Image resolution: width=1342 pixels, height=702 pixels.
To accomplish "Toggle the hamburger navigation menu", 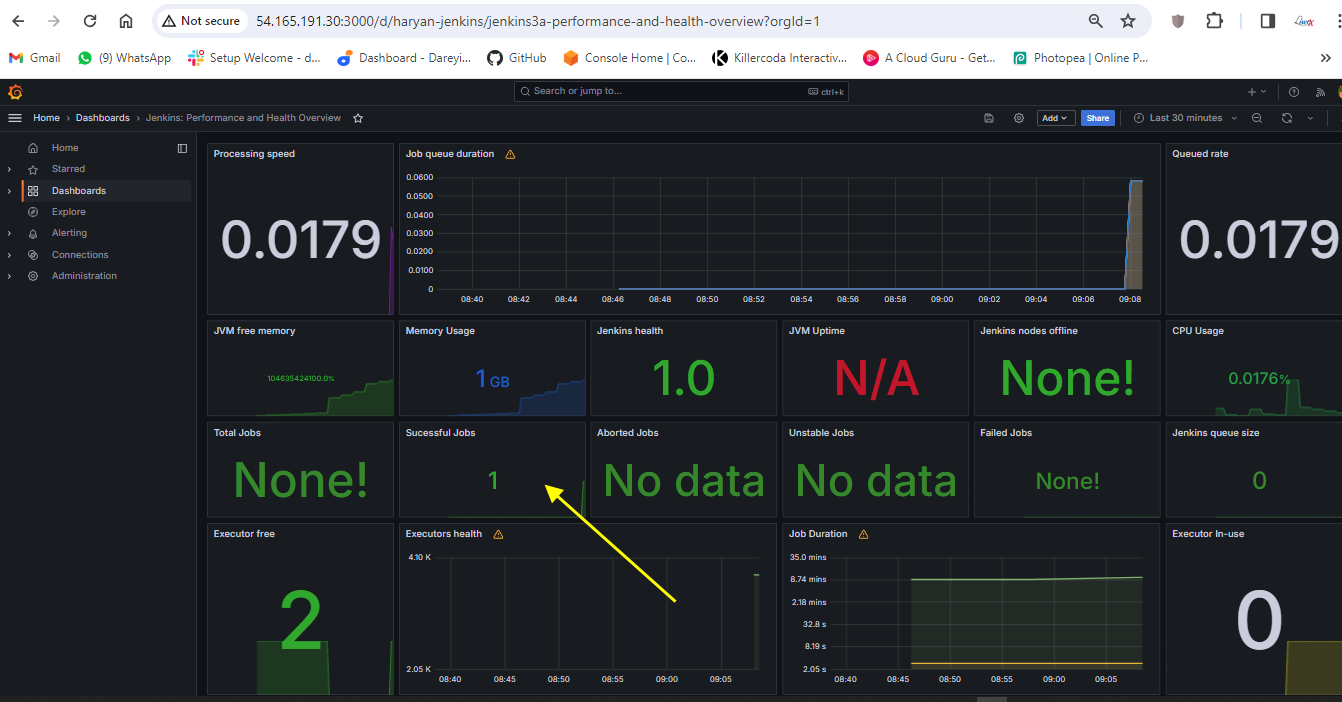I will [x=15, y=118].
